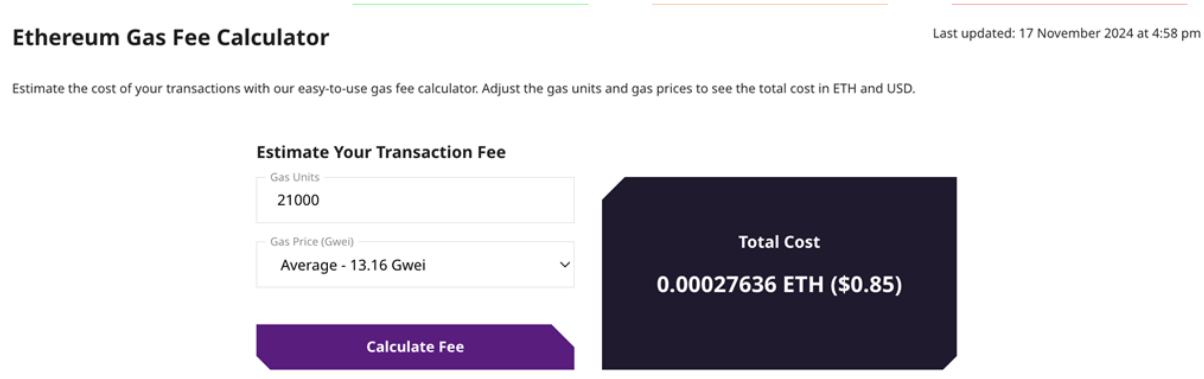Click the orange bar at the top
The height and width of the screenshot is (379, 1204).
pos(770,3)
